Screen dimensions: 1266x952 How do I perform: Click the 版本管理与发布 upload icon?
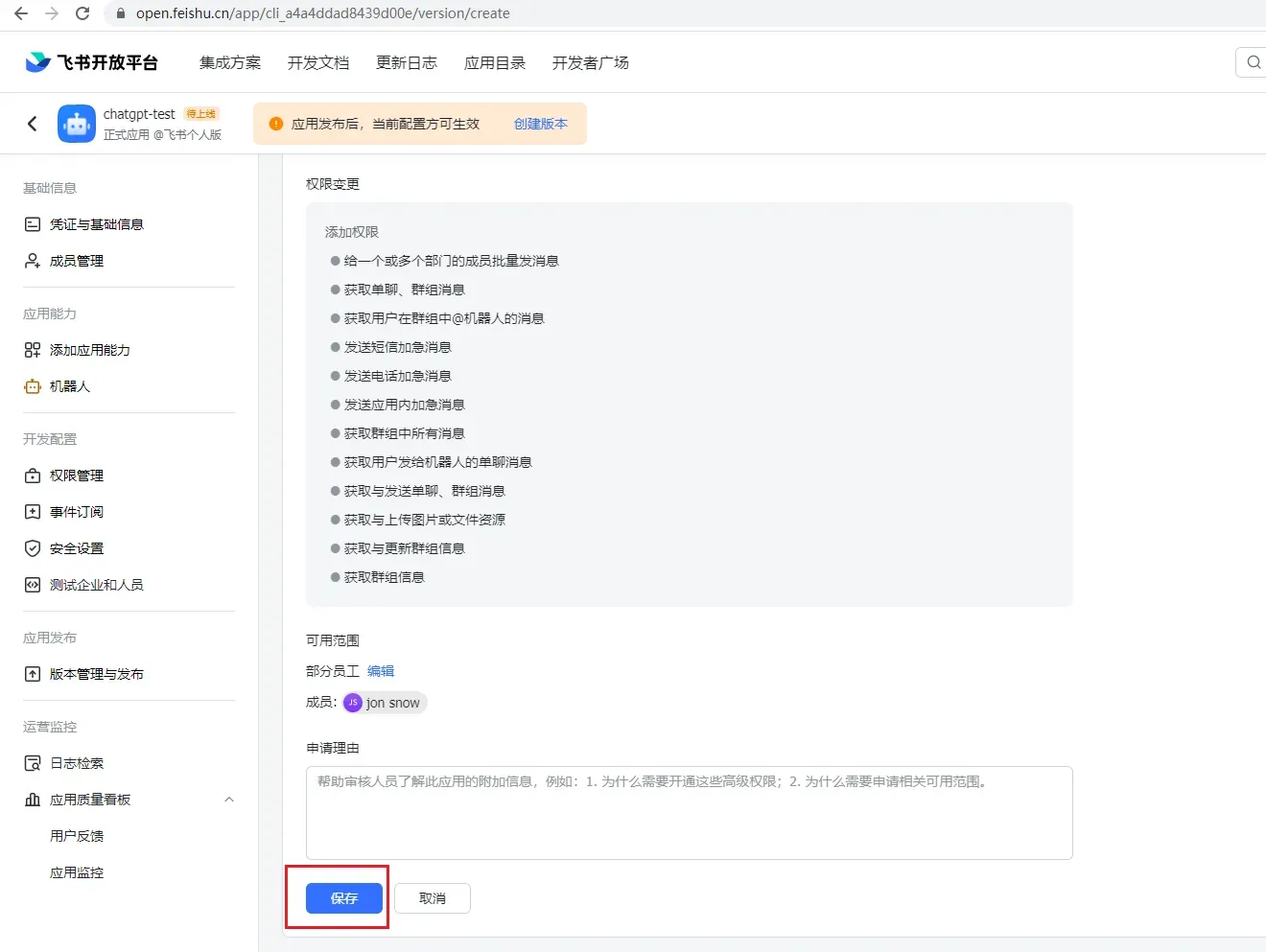tap(33, 674)
